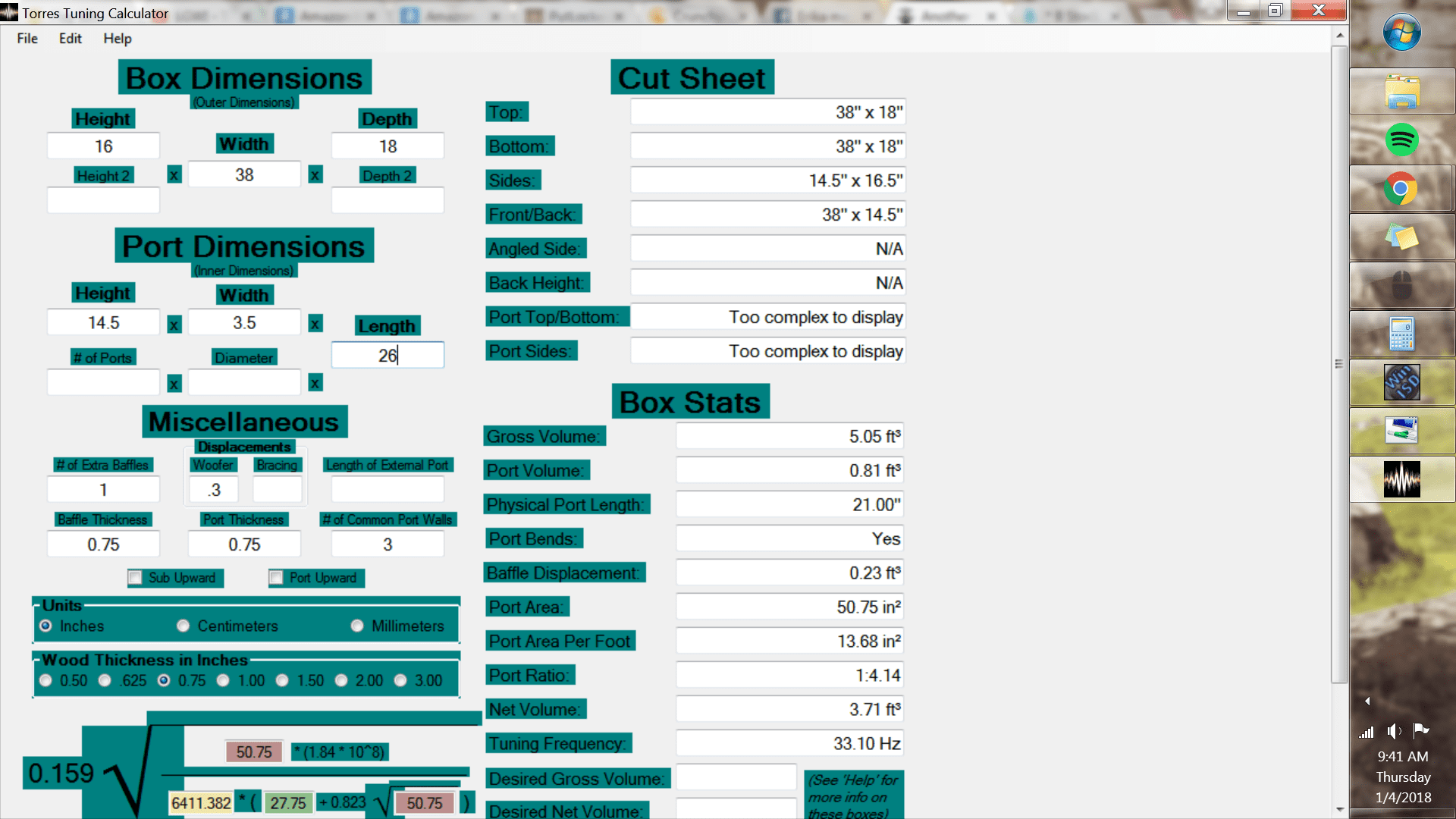The width and height of the screenshot is (1456, 819).
Task: Show hidden tray icons arrow
Action: pos(1367,701)
